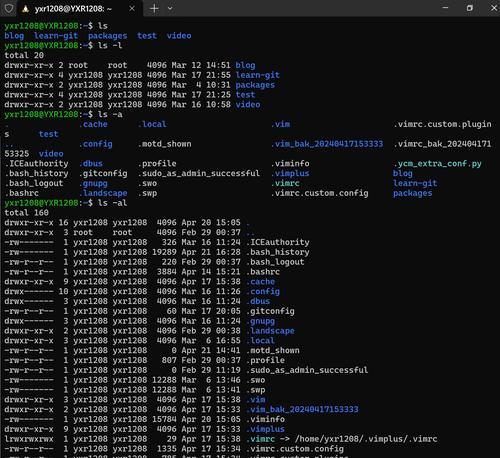The height and width of the screenshot is (458, 500).
Task: Click file size '3884' of .bashrc
Action: 167,272
